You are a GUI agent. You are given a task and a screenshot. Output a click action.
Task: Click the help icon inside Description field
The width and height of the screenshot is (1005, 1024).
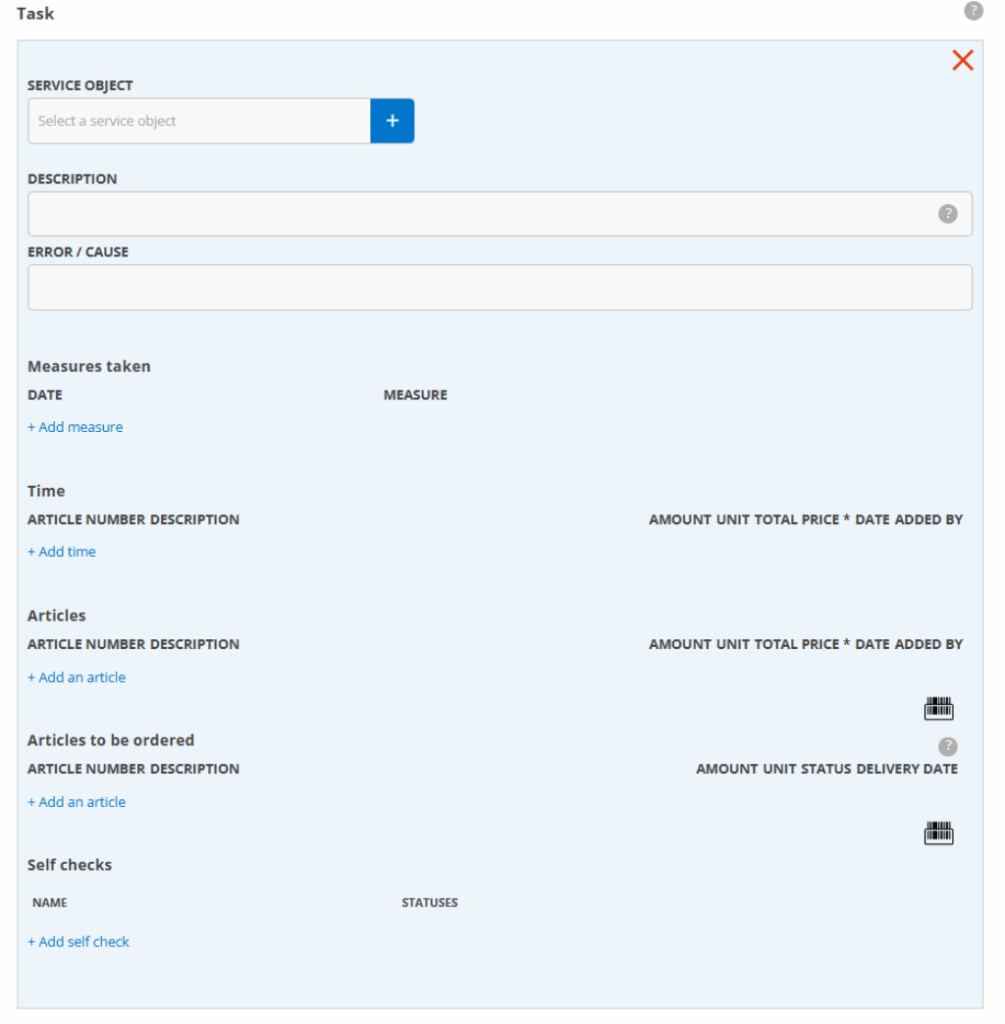click(x=947, y=214)
